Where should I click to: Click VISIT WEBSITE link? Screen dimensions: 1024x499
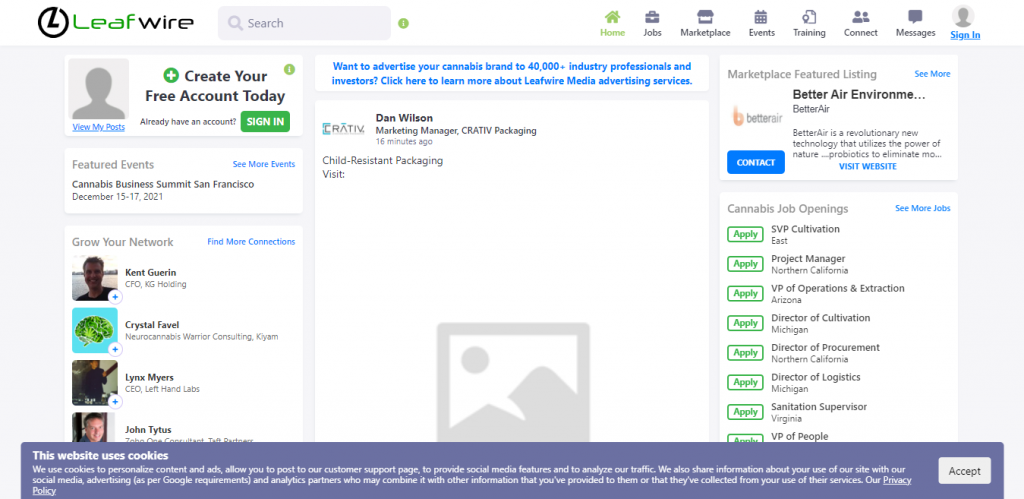pyautogui.click(x=867, y=167)
